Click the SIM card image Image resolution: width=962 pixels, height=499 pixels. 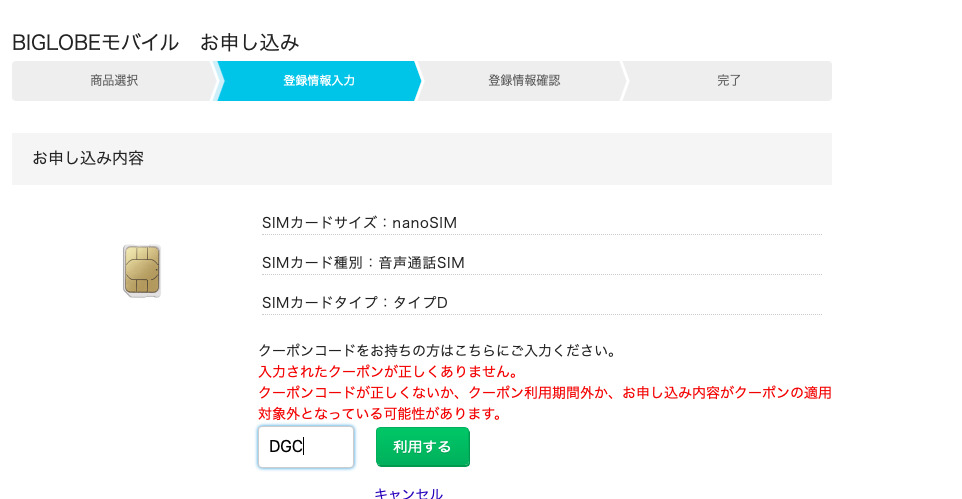141,271
